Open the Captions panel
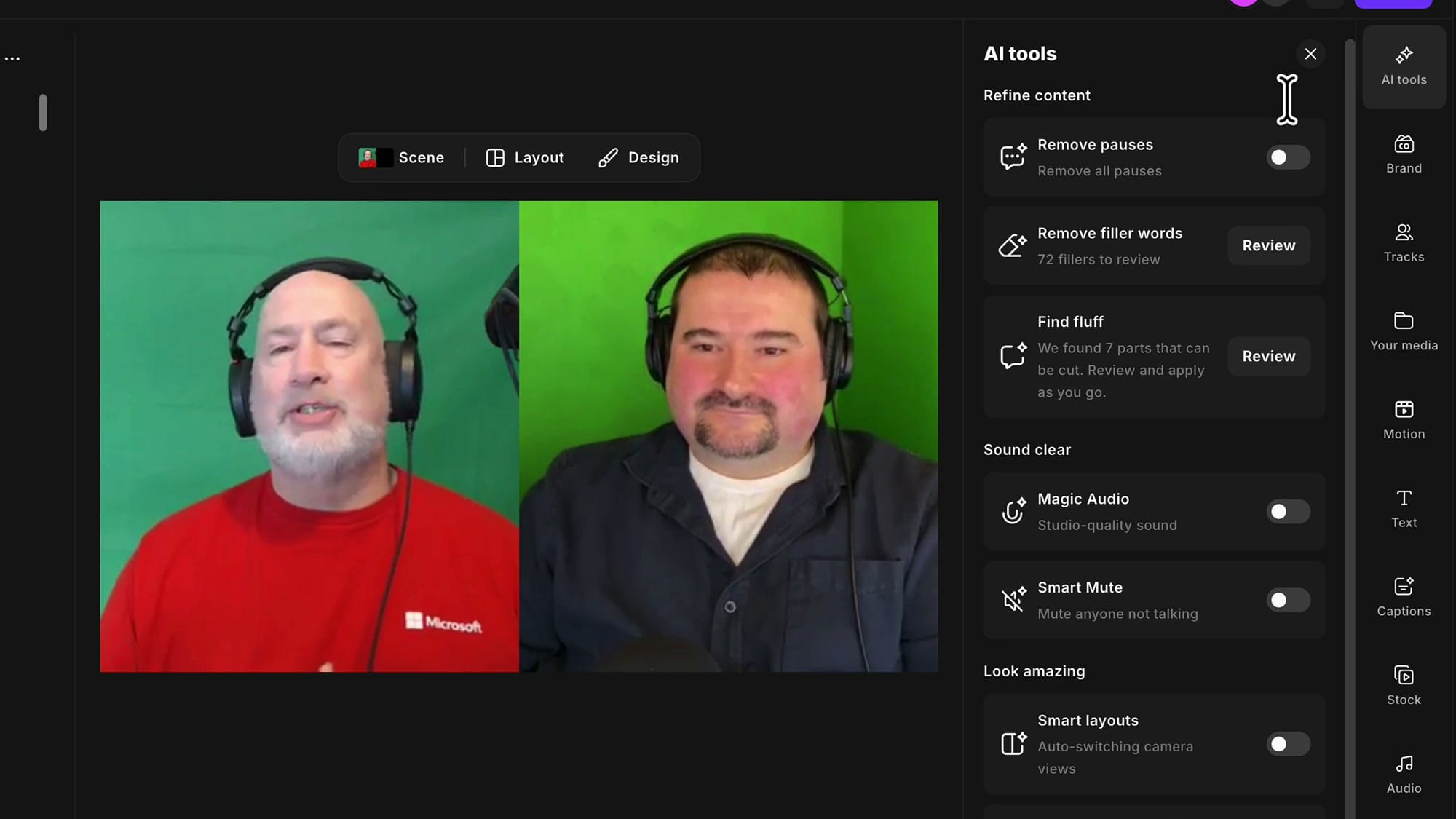1456x819 pixels. [x=1404, y=598]
